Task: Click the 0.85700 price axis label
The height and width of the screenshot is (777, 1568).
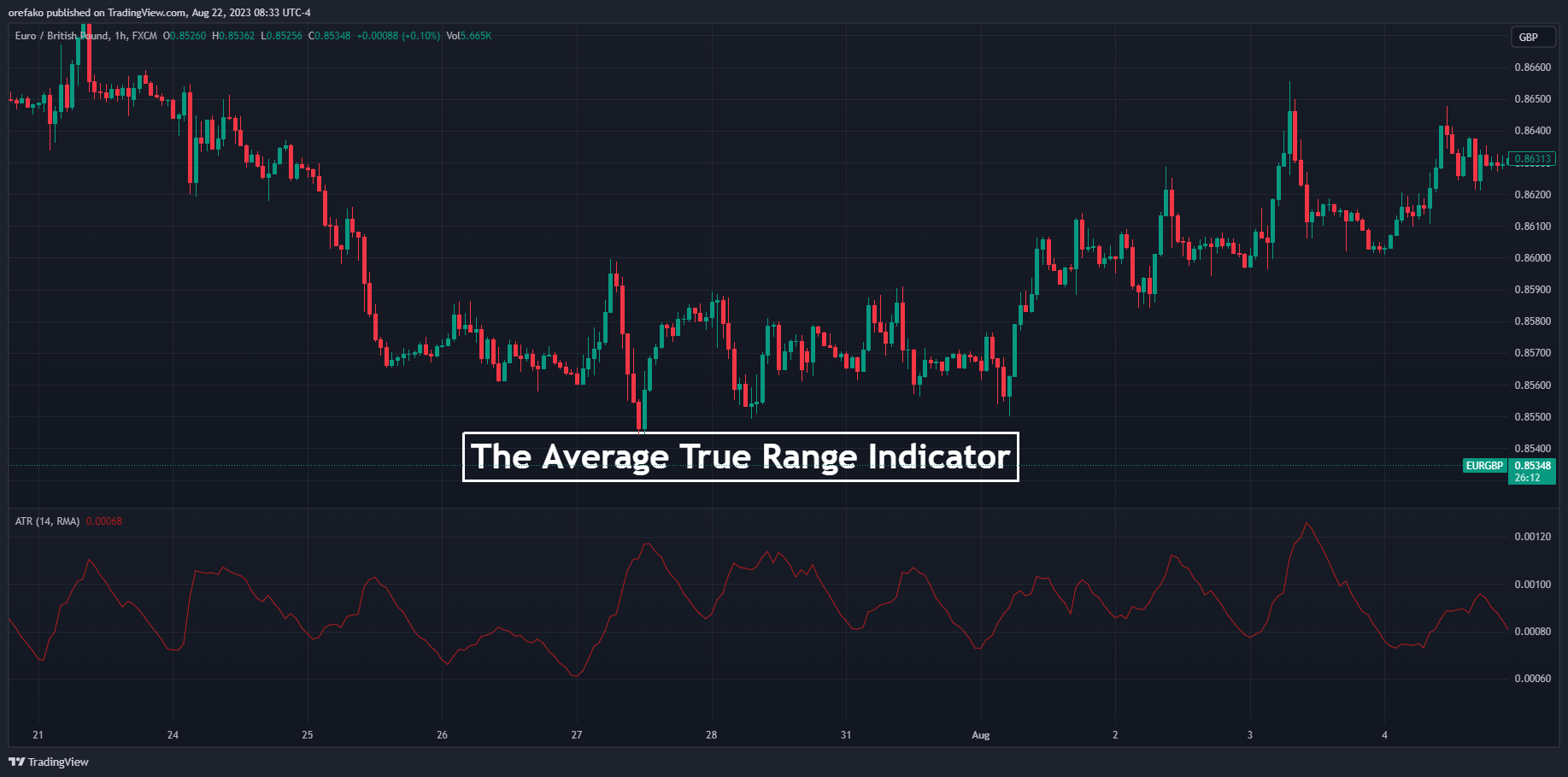Action: [x=1532, y=353]
